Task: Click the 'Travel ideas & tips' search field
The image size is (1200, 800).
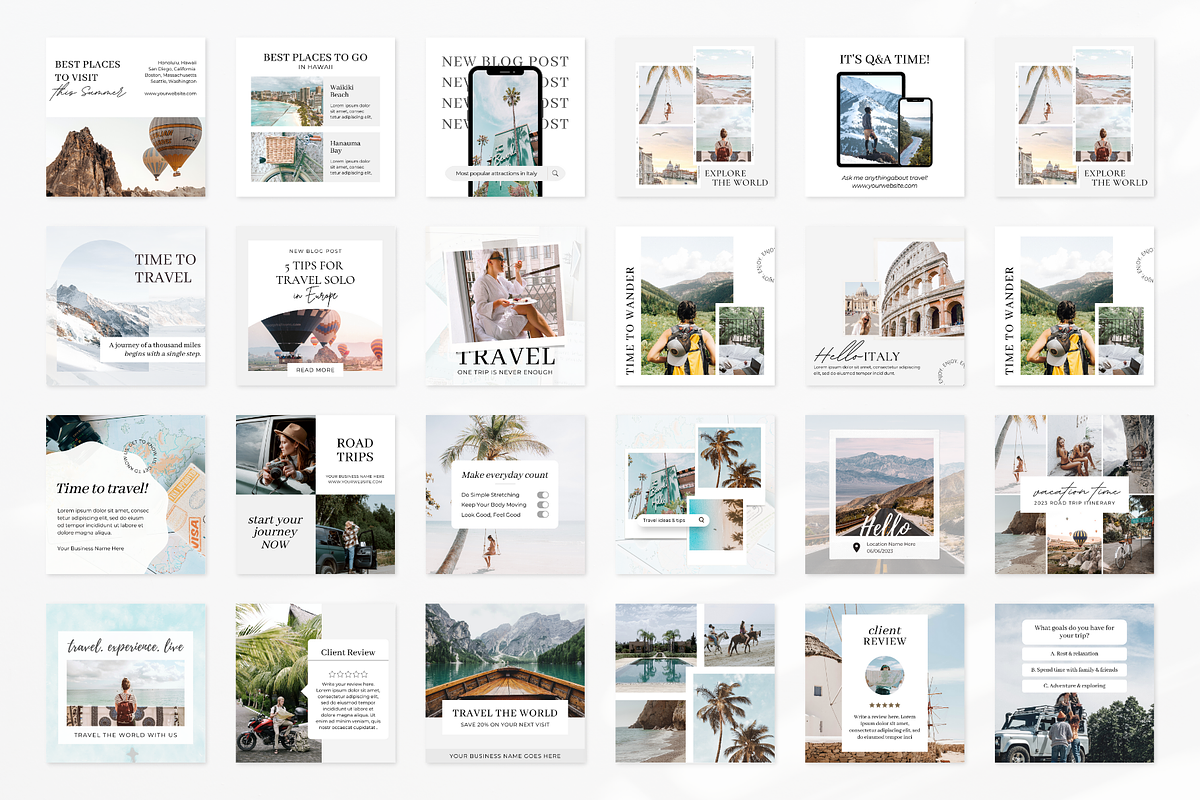Action: [673, 520]
